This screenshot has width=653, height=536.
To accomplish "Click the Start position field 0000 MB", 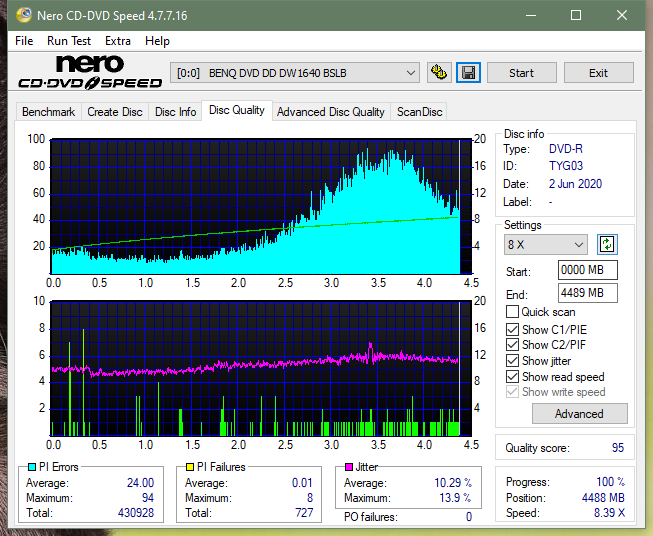I will click(587, 270).
